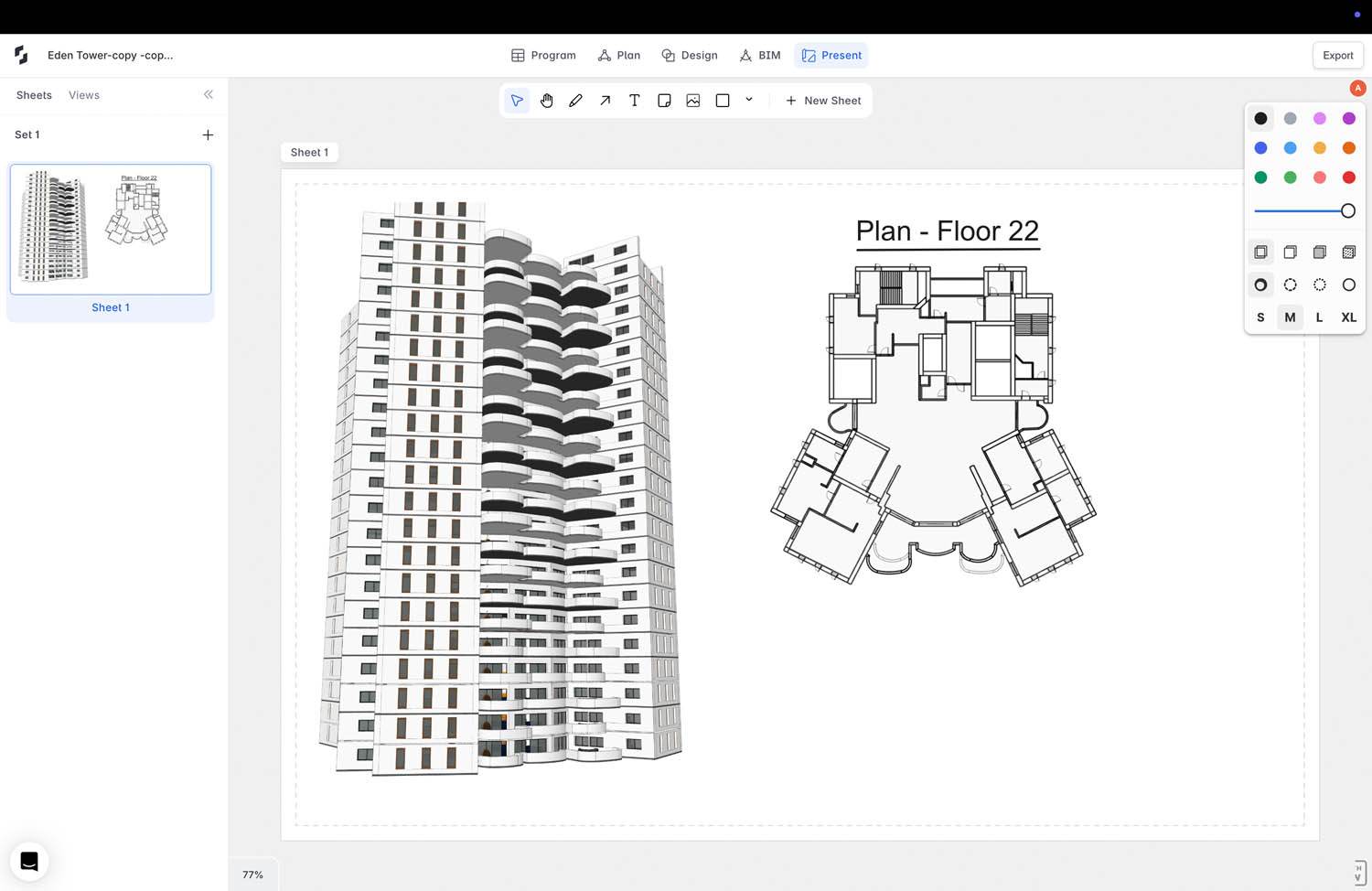Select the hand pan tool
The width and height of the screenshot is (1372, 891).
546,101
